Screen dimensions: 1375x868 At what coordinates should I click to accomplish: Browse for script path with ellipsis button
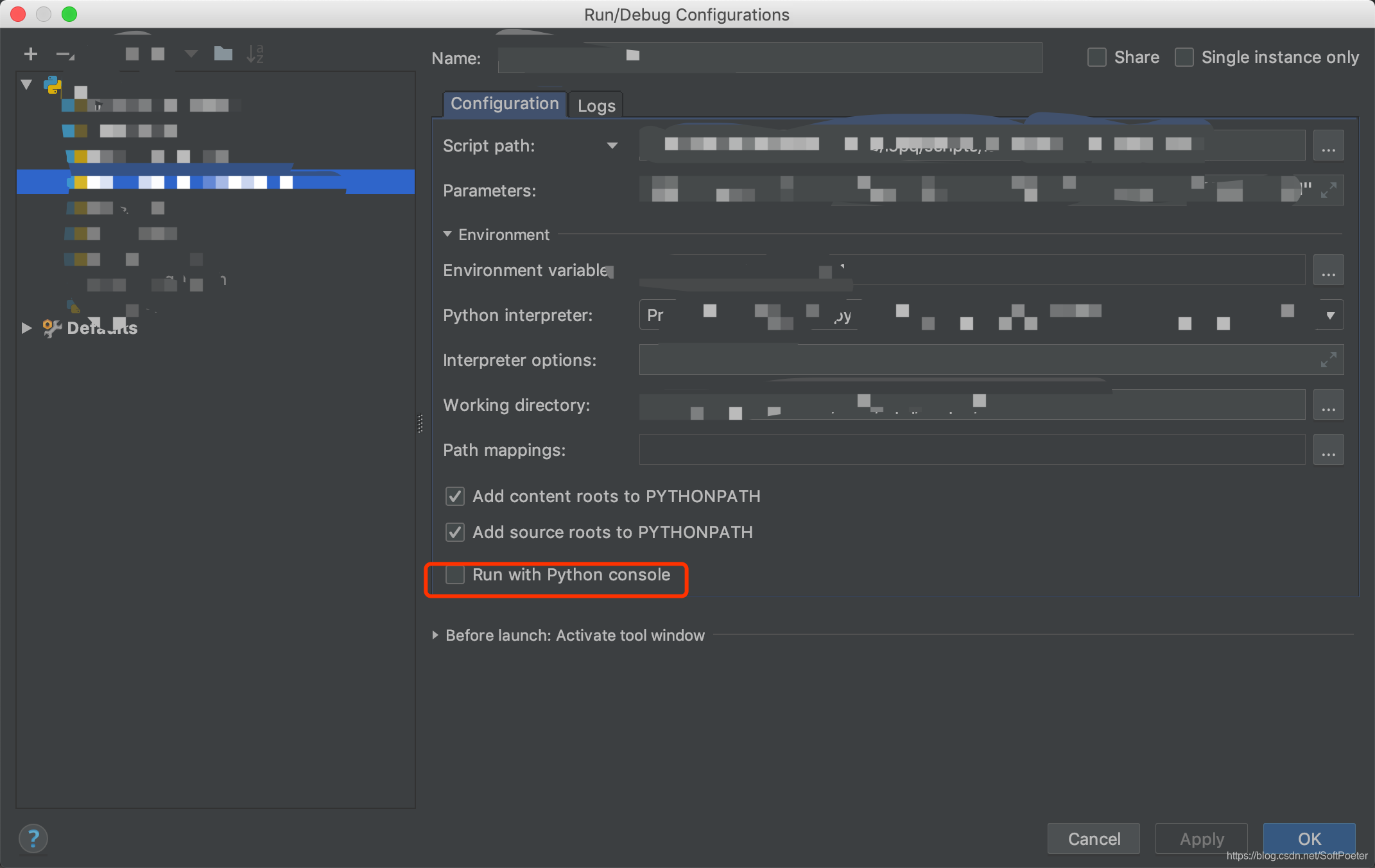coord(1328,146)
